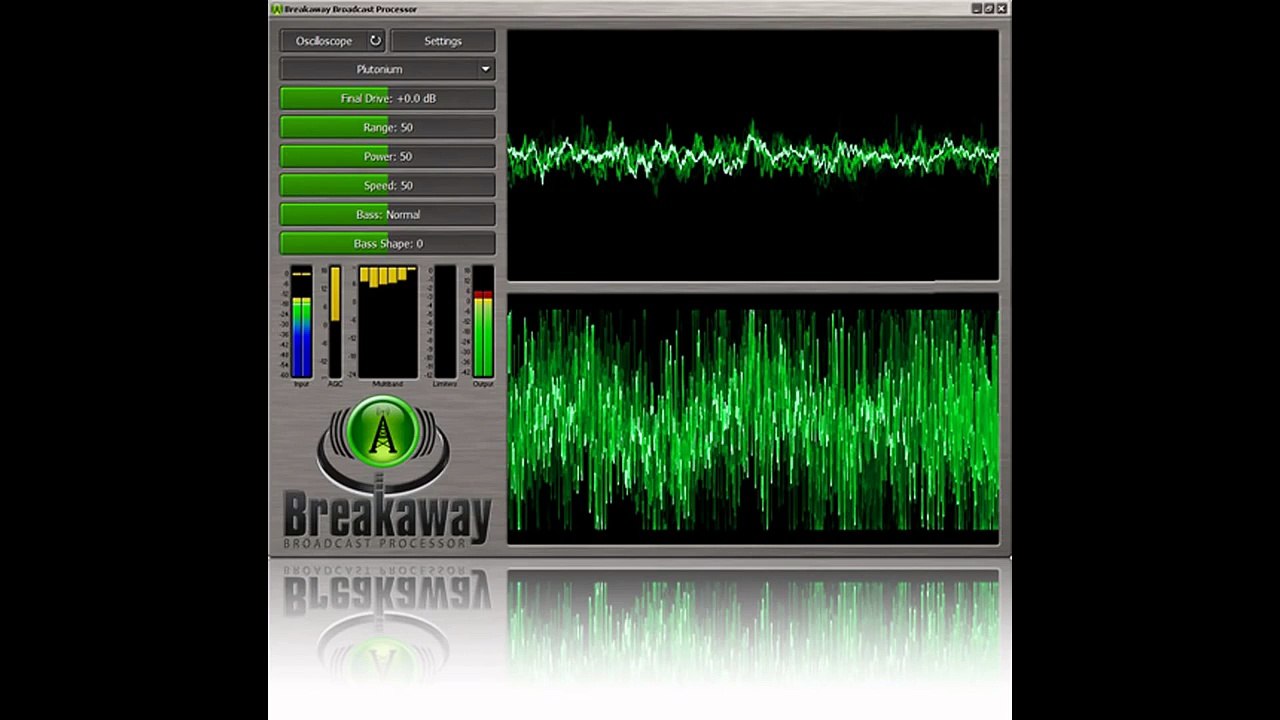This screenshot has height=720, width=1280.
Task: Click the Bass Shape: 0 slider
Action: coord(388,243)
